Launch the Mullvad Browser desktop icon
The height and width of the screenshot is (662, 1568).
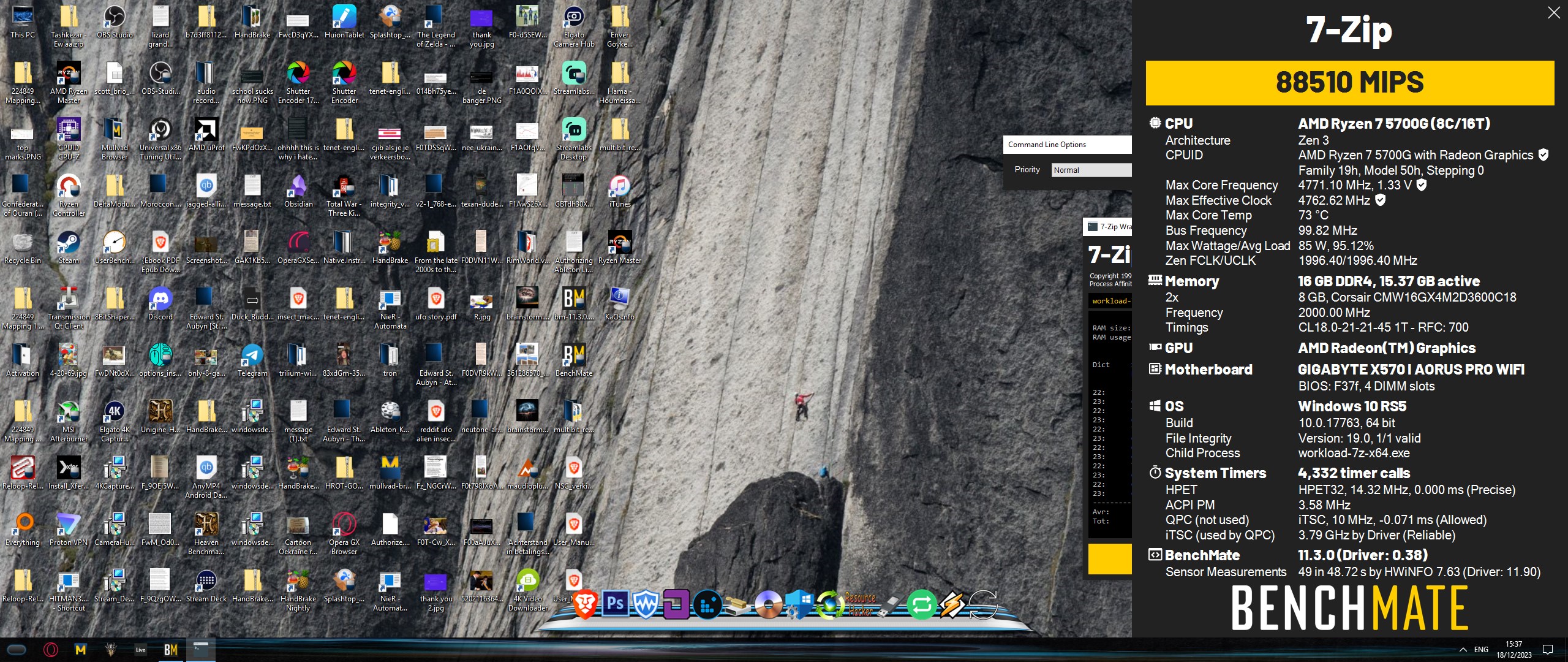pos(115,140)
